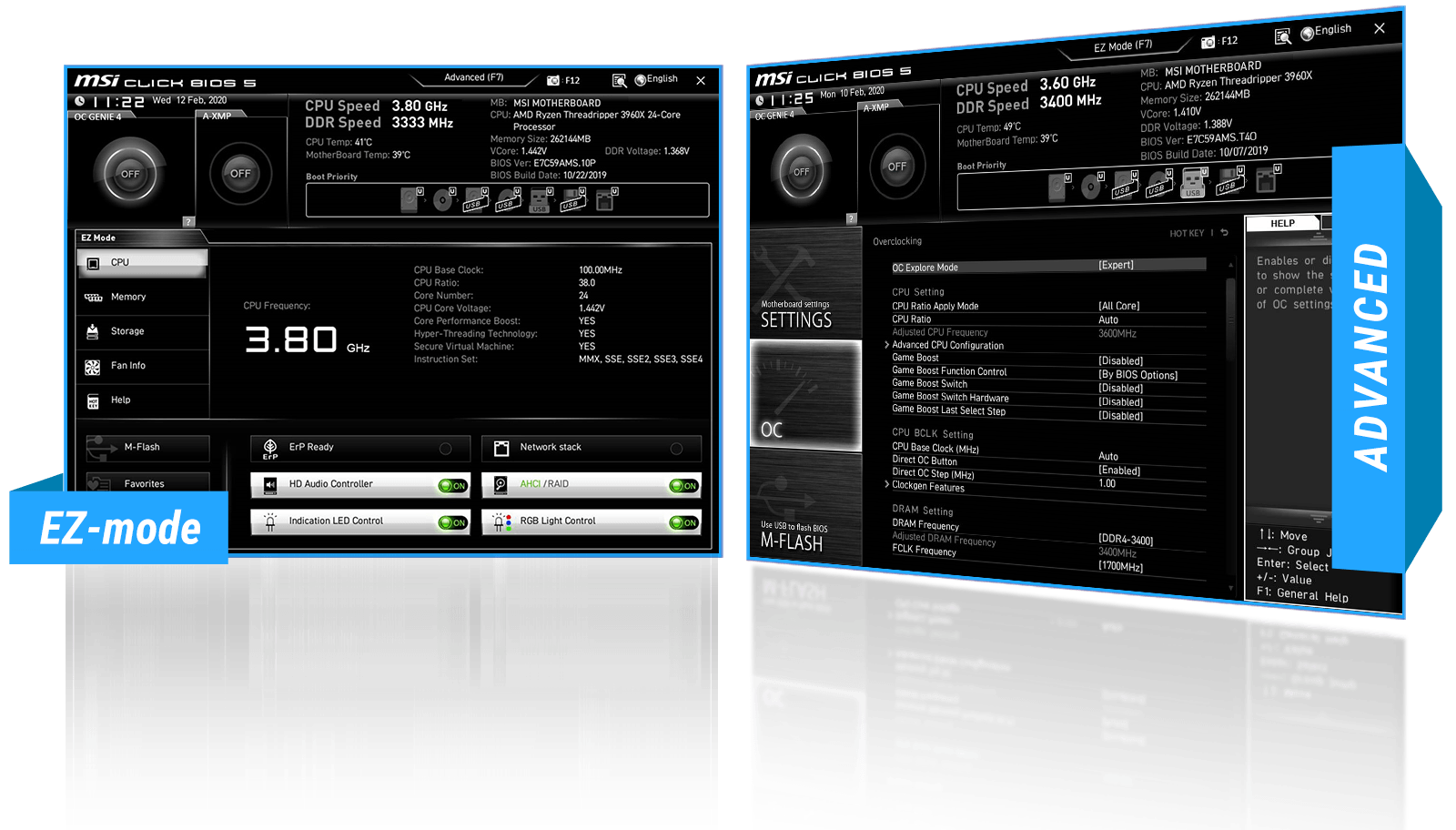The image size is (1456, 830).
Task: Edit CPU Base Clock (MHz) Auto value
Action: pos(1108,457)
